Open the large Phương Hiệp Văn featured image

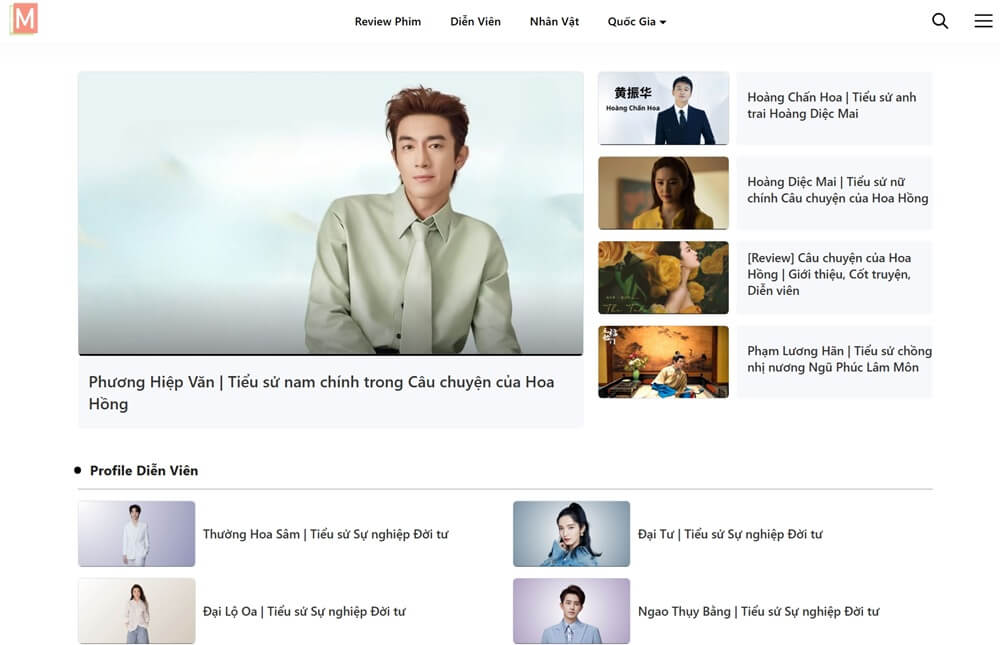point(330,213)
